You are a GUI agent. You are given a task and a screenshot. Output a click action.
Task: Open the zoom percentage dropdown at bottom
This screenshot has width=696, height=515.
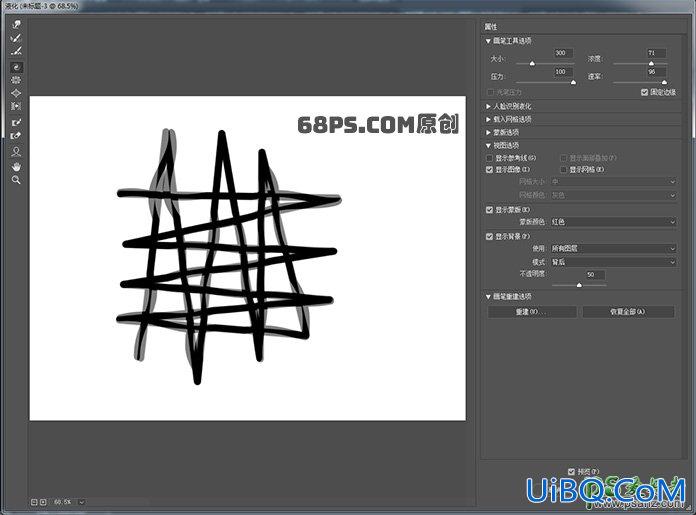click(82, 502)
